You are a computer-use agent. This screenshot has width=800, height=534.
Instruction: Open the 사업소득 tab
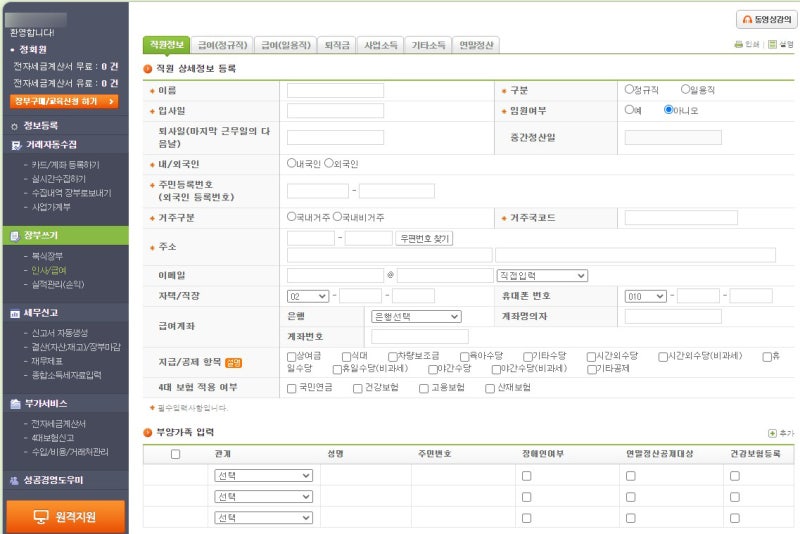tap(381, 45)
